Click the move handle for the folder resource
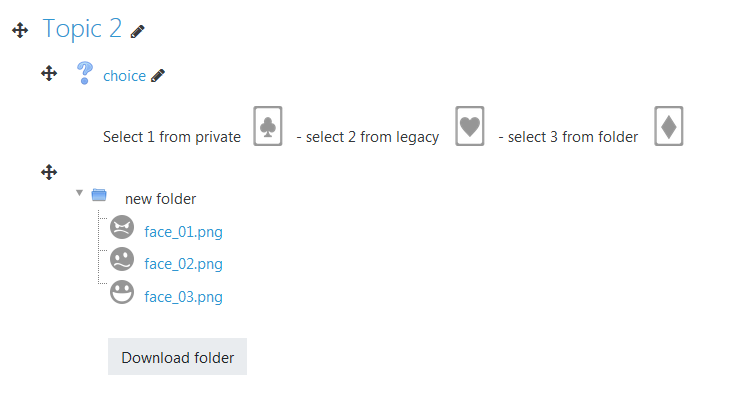The width and height of the screenshot is (743, 403). click(x=49, y=172)
